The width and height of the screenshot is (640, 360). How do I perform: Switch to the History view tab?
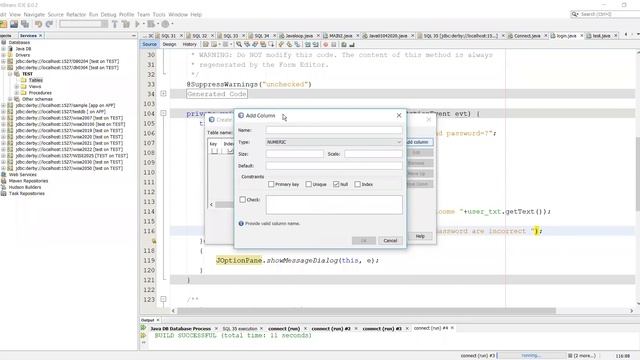click(189, 44)
